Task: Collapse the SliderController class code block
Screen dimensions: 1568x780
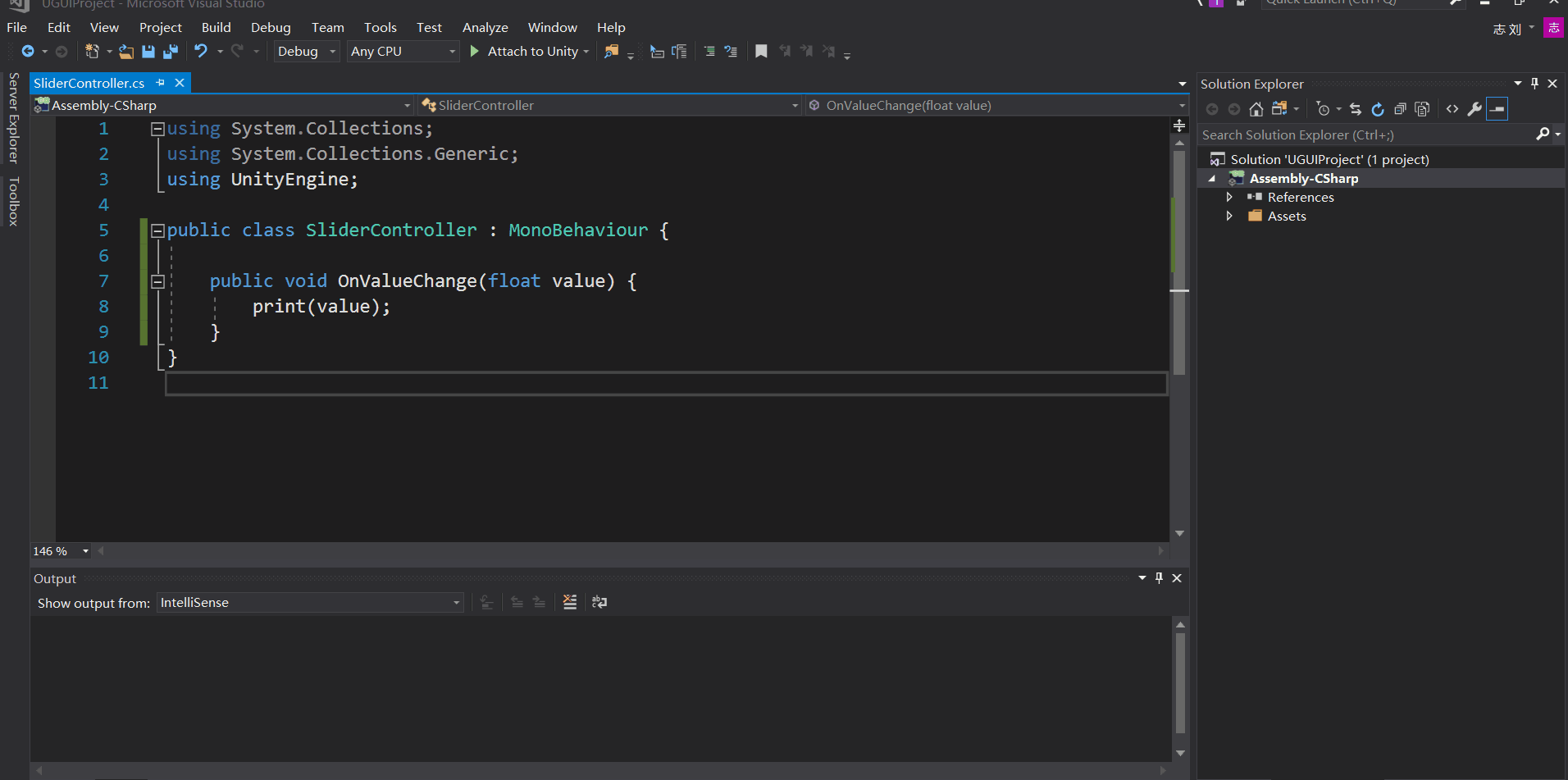Action: click(158, 230)
